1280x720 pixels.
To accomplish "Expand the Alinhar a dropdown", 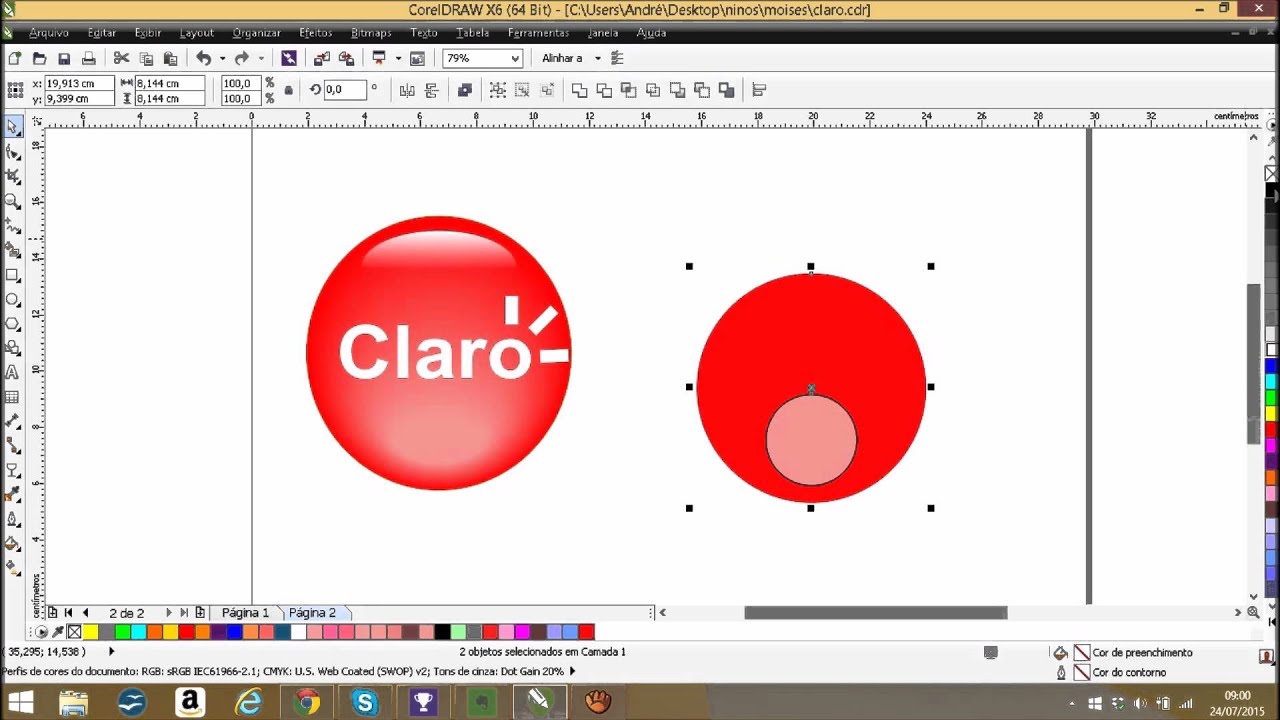I will (598, 59).
